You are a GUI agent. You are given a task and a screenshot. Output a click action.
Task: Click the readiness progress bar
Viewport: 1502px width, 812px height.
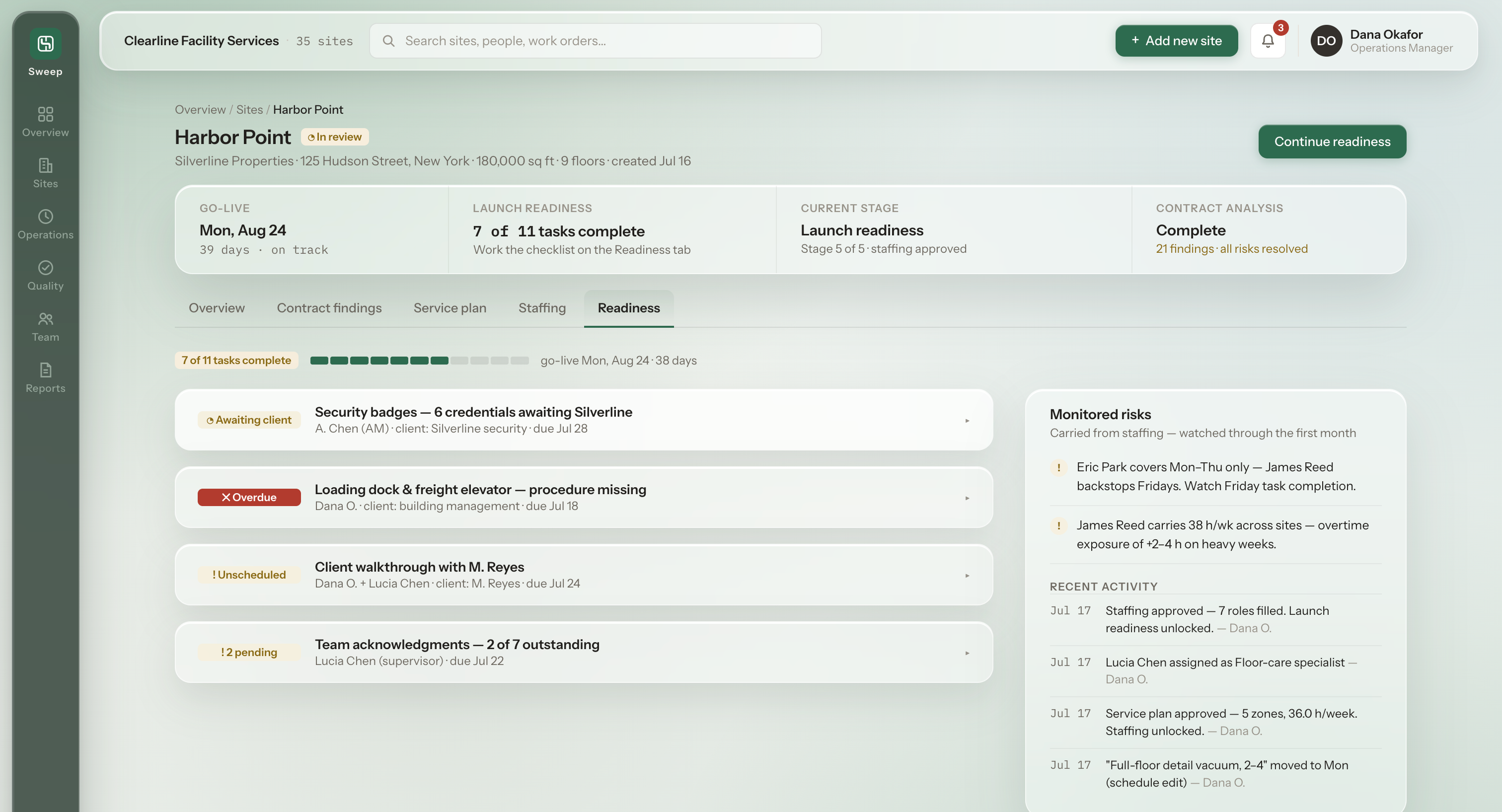419,360
